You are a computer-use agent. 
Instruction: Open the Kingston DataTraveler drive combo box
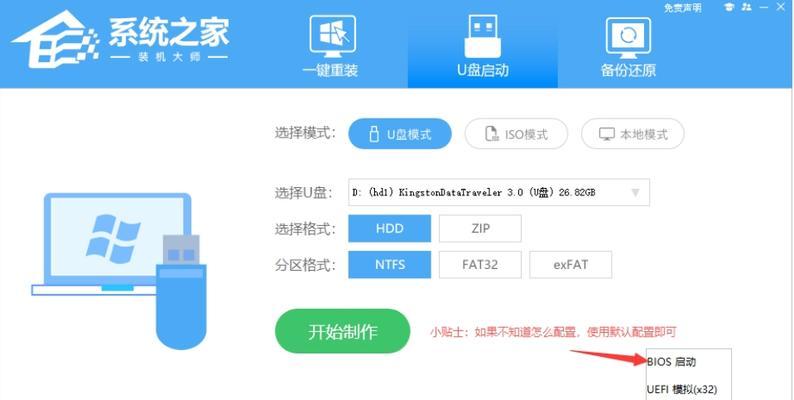(x=499, y=192)
